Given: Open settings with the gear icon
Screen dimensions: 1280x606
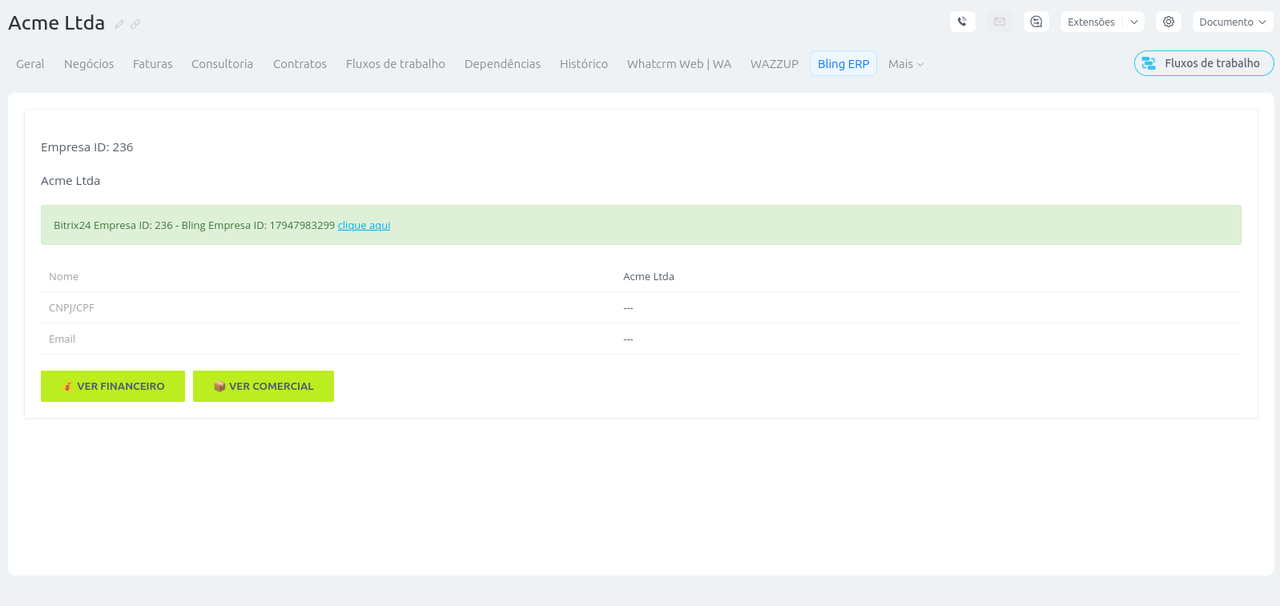Looking at the screenshot, I should 1168,22.
